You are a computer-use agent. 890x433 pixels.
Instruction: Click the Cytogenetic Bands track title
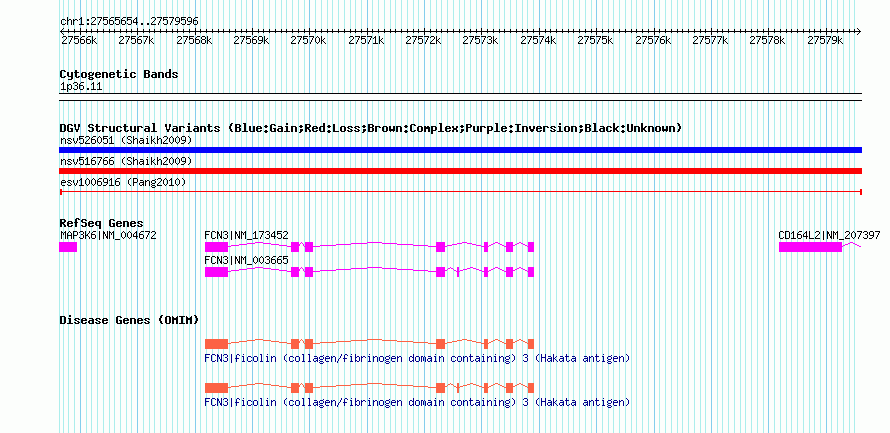[119, 74]
